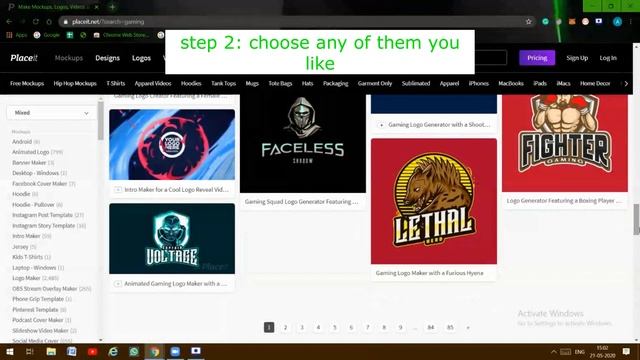Select T-Shirts category

116,83
